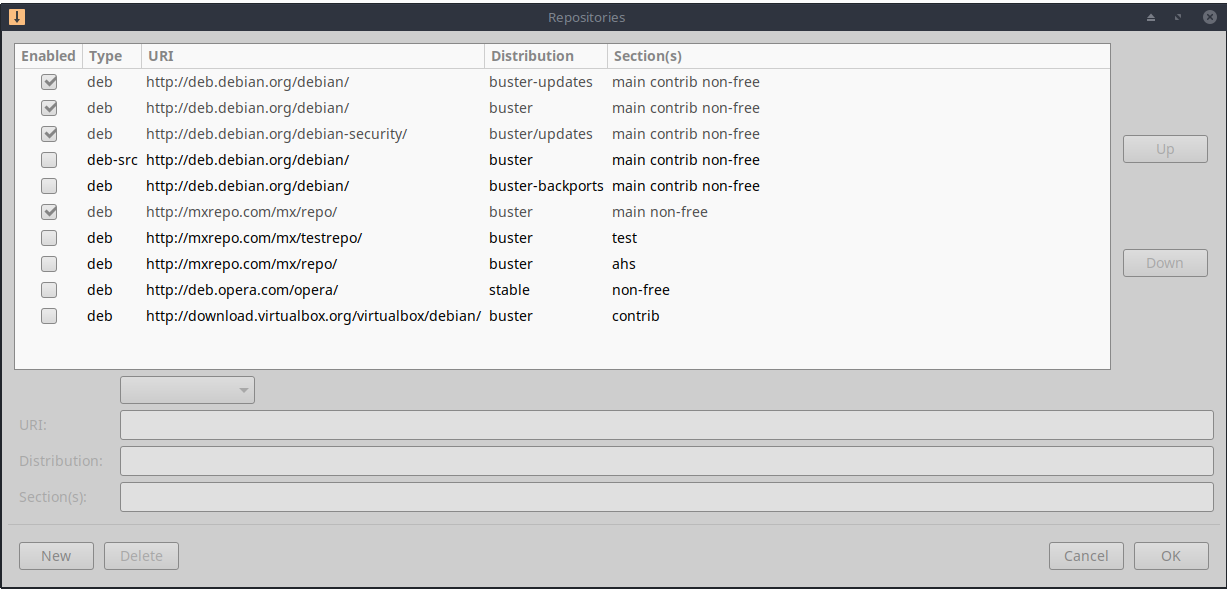Enable the buster-backports repository checkbox
This screenshot has width=1227, height=589.
49,186
